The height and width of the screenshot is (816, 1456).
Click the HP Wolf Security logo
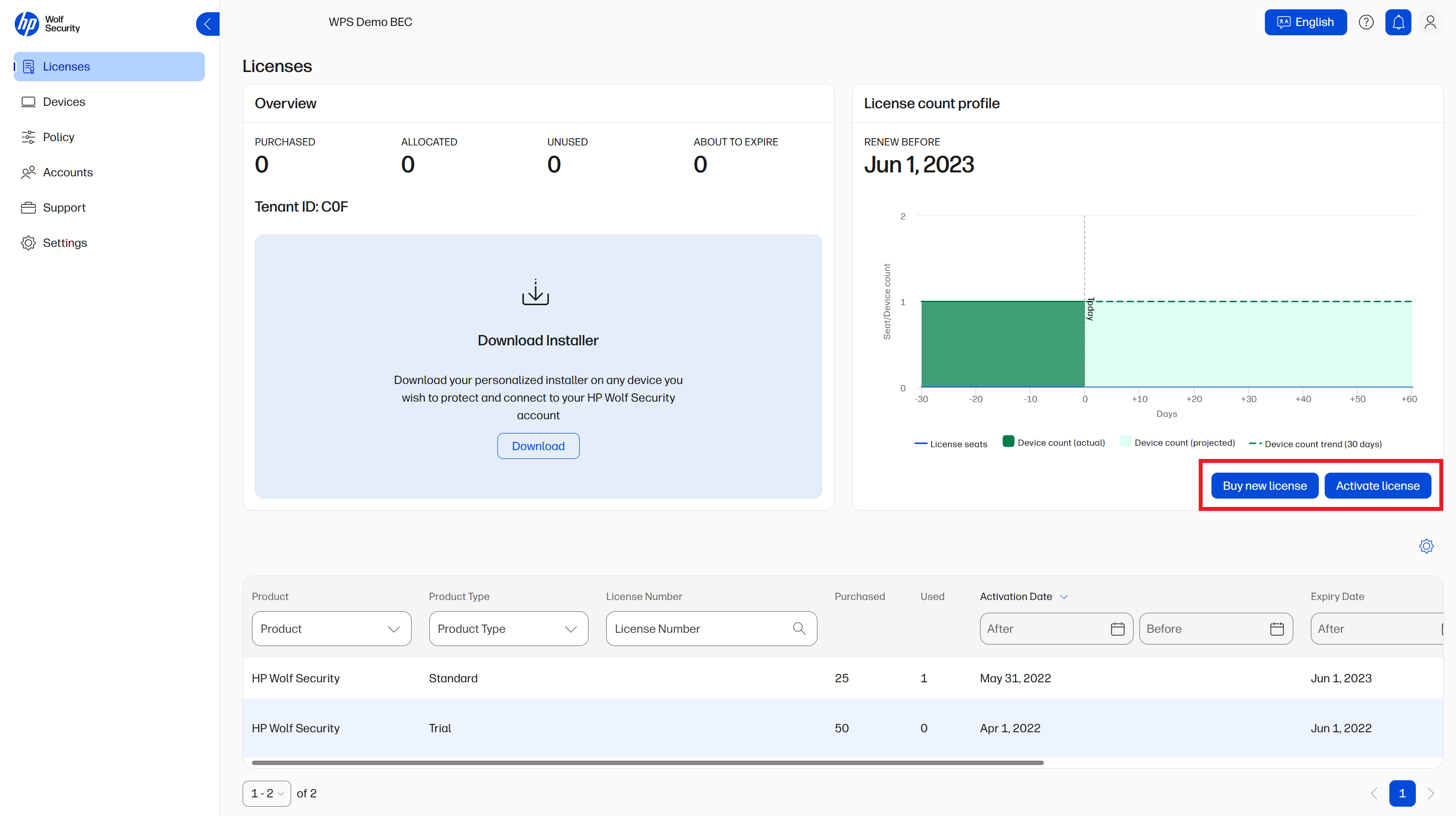tap(48, 24)
